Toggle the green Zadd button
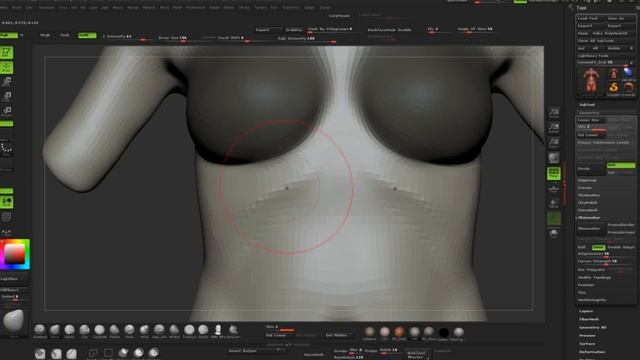This screenshot has width=640, height=360. pos(87,36)
